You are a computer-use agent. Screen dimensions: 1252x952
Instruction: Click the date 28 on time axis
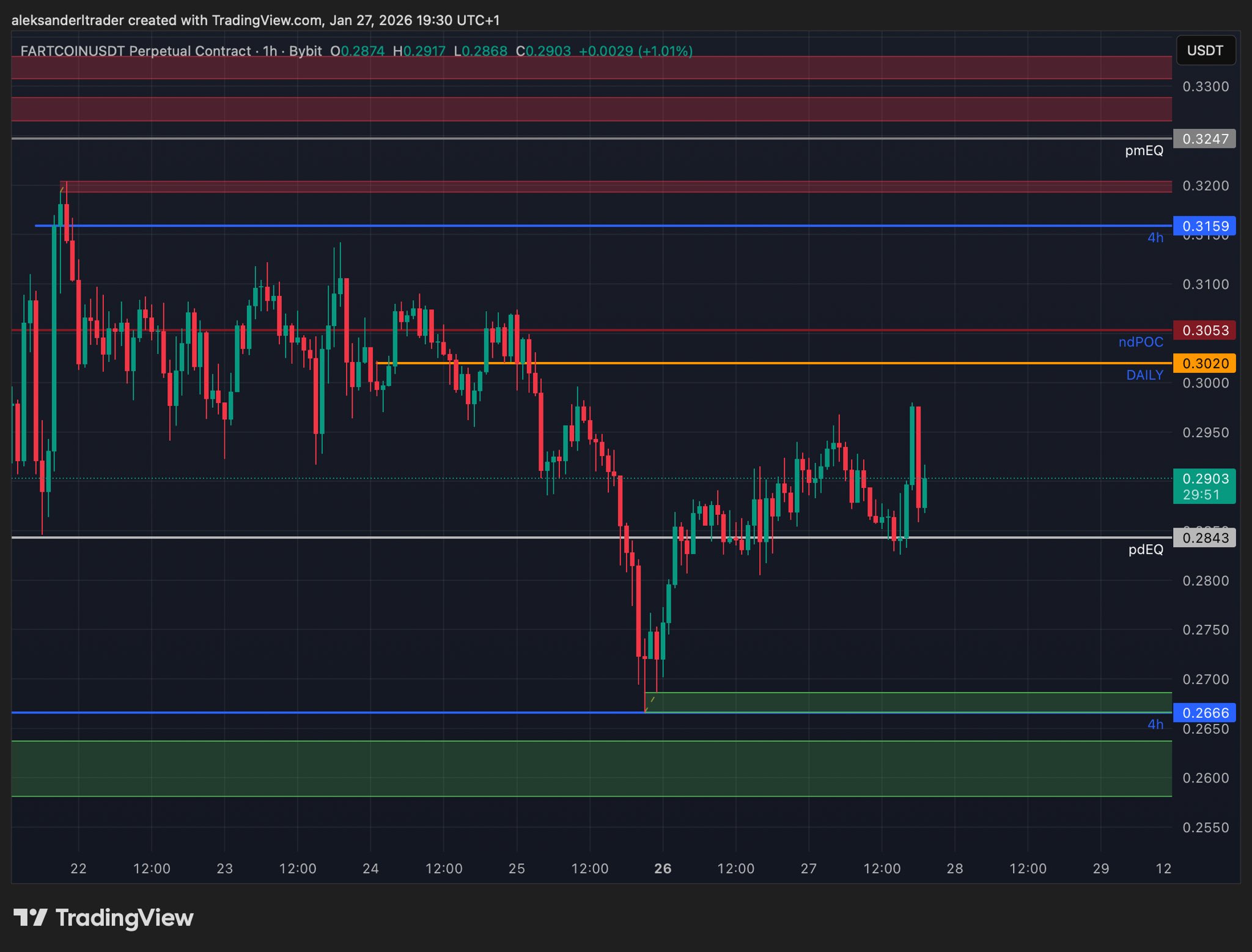955,869
